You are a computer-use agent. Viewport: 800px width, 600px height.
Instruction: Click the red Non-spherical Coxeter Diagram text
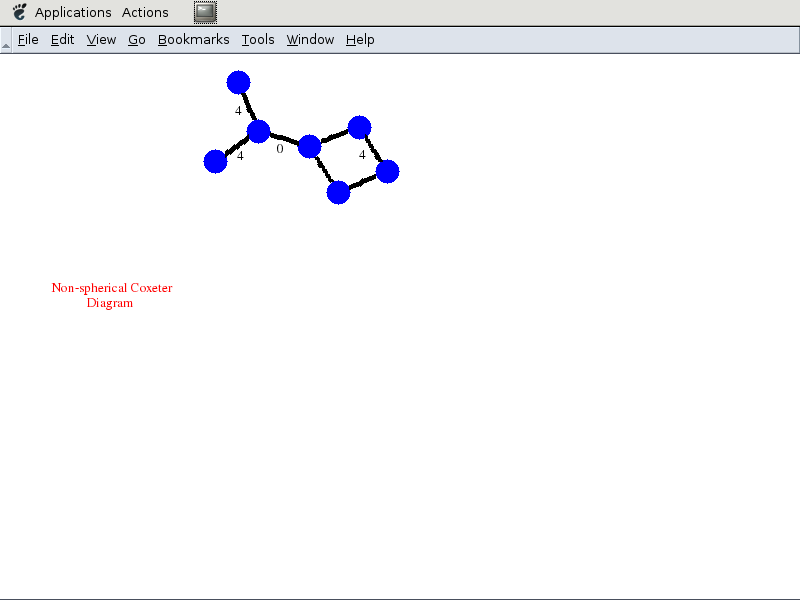pos(111,295)
